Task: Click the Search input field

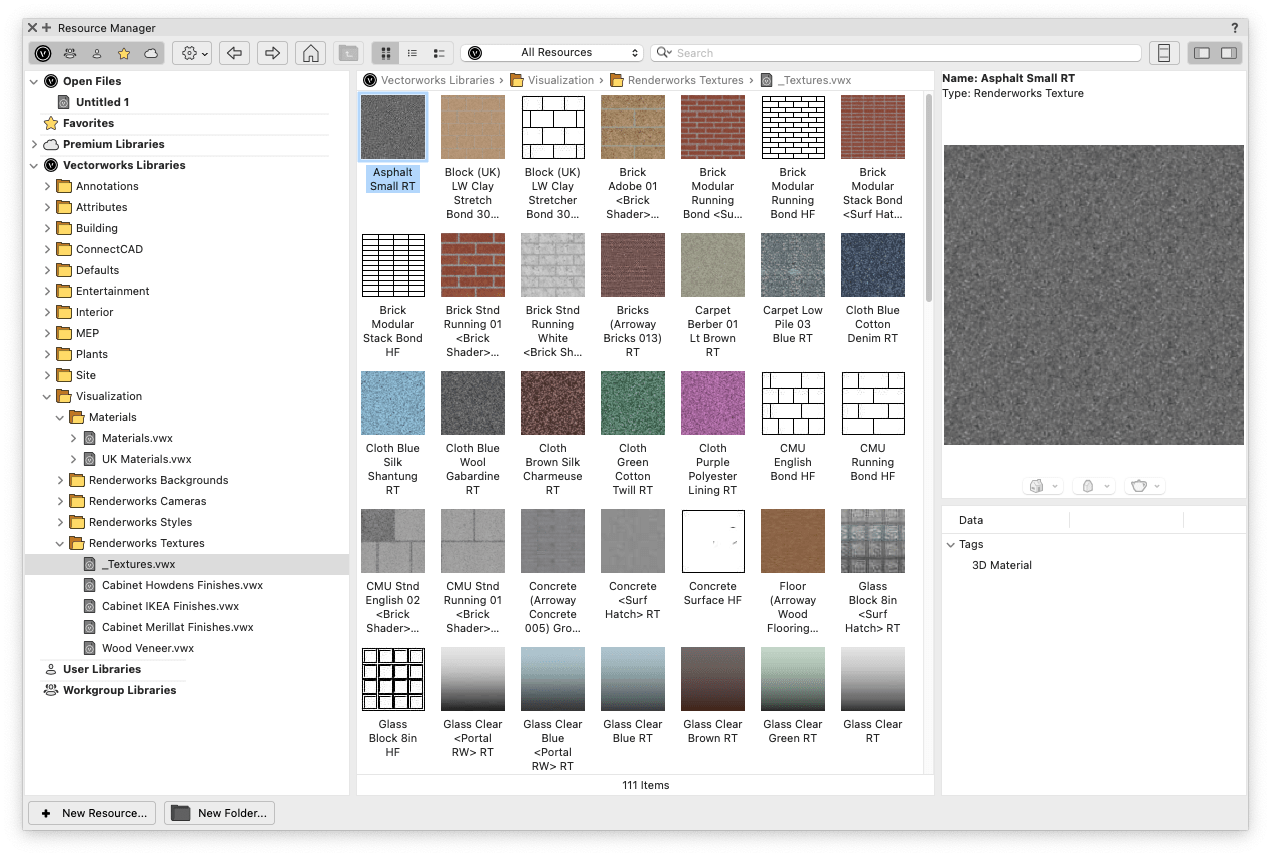Action: [897, 53]
